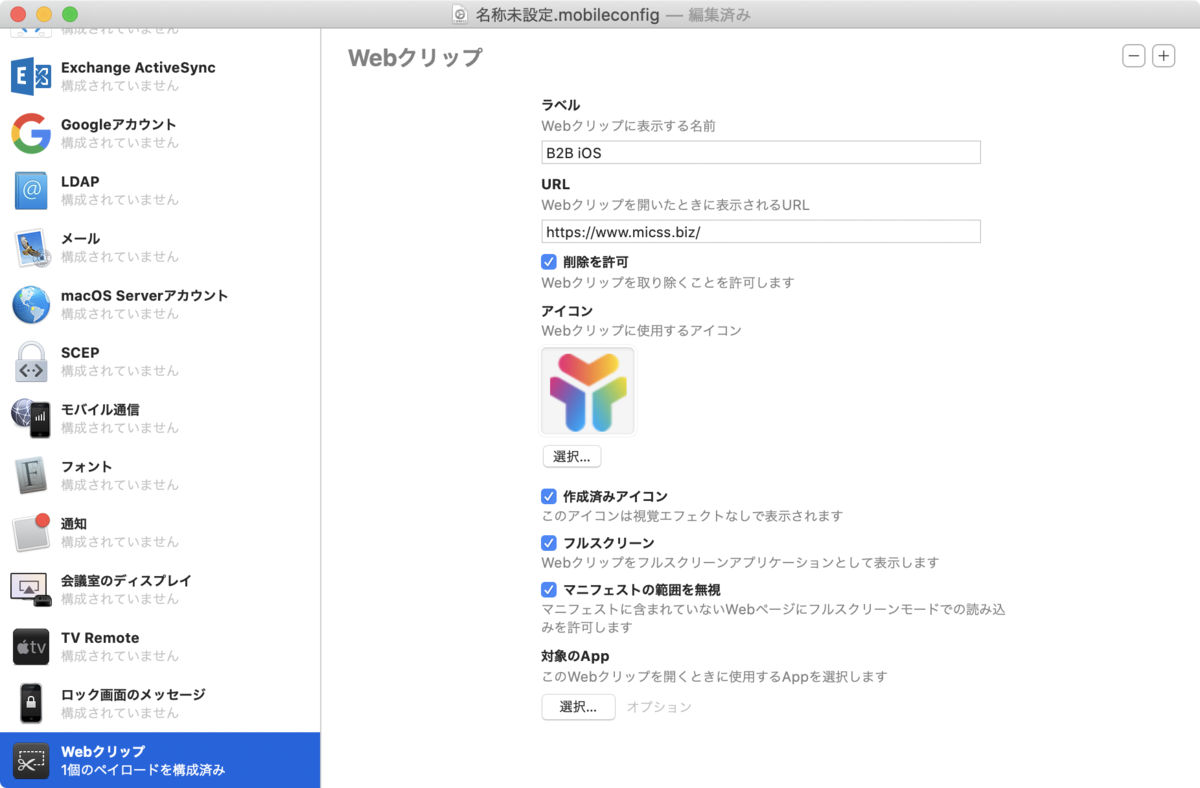Click the icon 選択... button
The height and width of the screenshot is (788, 1200).
572,456
